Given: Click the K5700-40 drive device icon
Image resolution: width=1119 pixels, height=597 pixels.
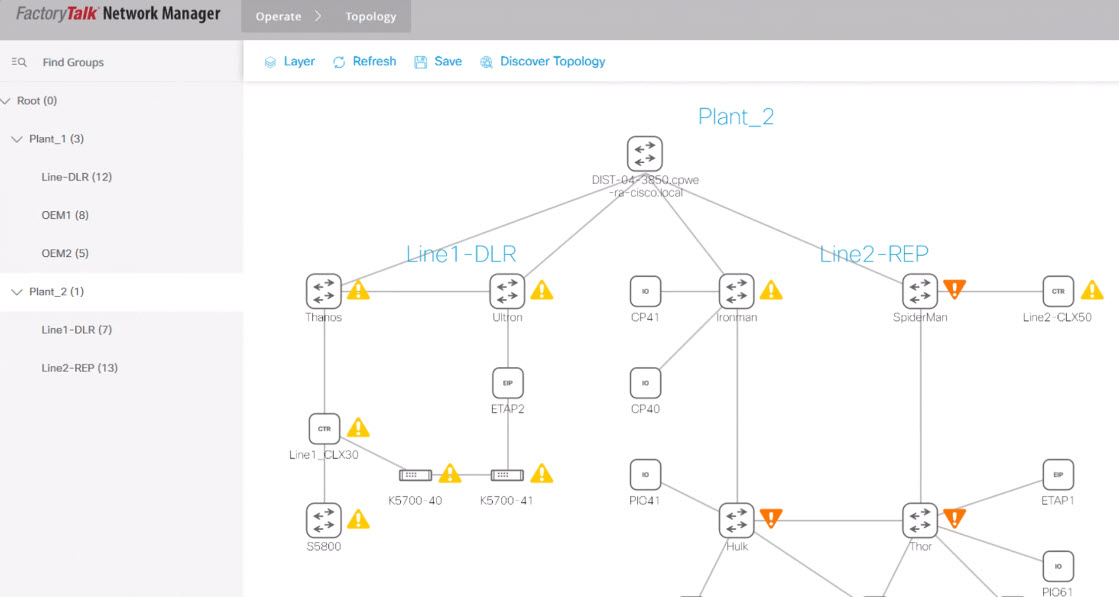Looking at the screenshot, I should click(x=414, y=475).
